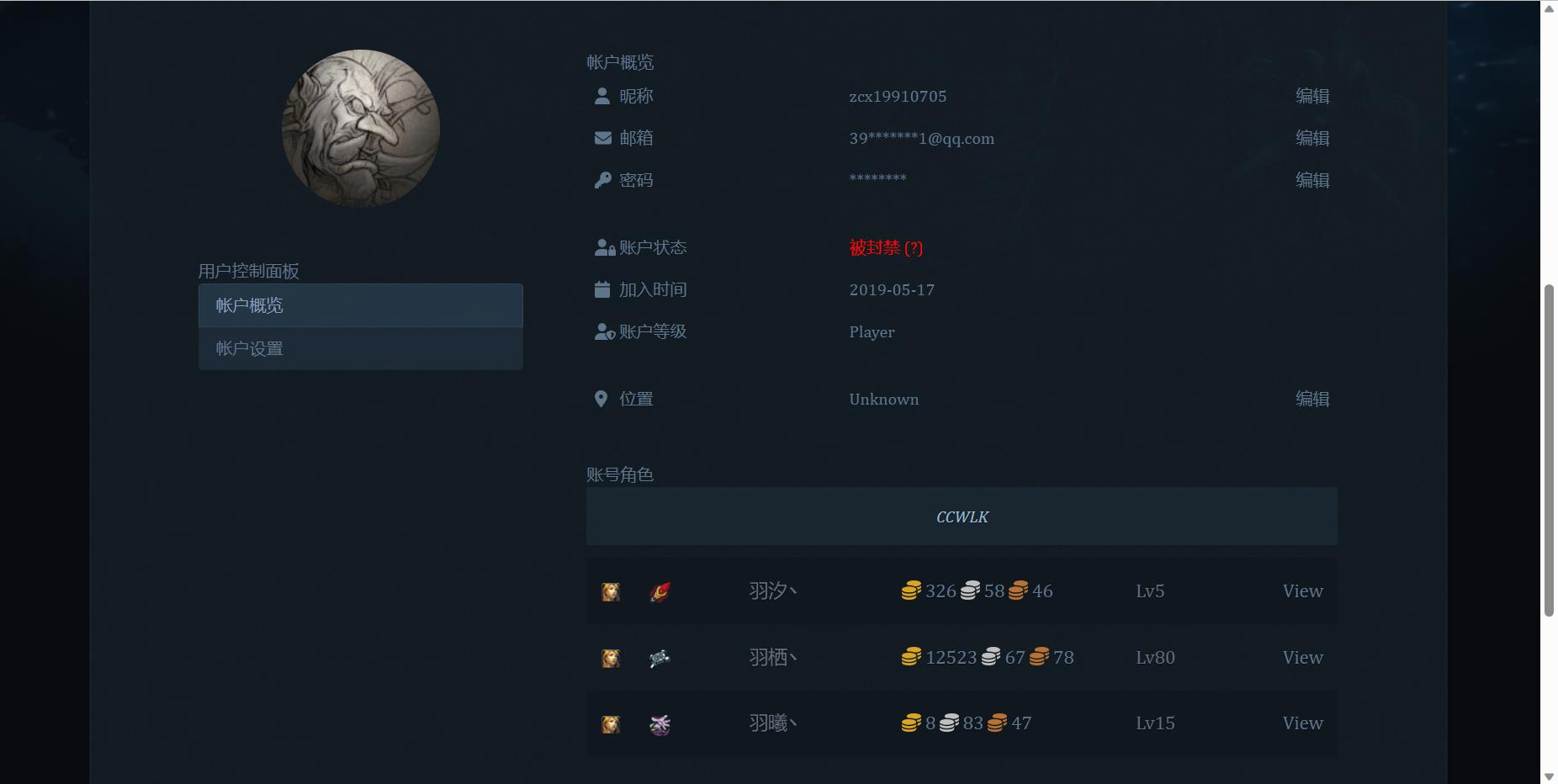Click the gold coin icon in 羽栖丶 row
The width and height of the screenshot is (1558, 784).
click(911, 656)
